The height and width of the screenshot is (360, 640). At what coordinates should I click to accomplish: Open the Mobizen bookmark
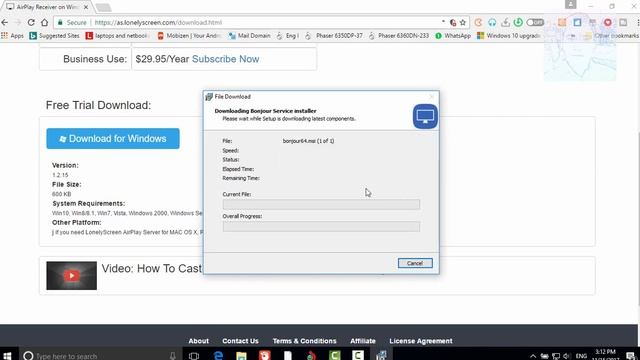pyautogui.click(x=189, y=36)
